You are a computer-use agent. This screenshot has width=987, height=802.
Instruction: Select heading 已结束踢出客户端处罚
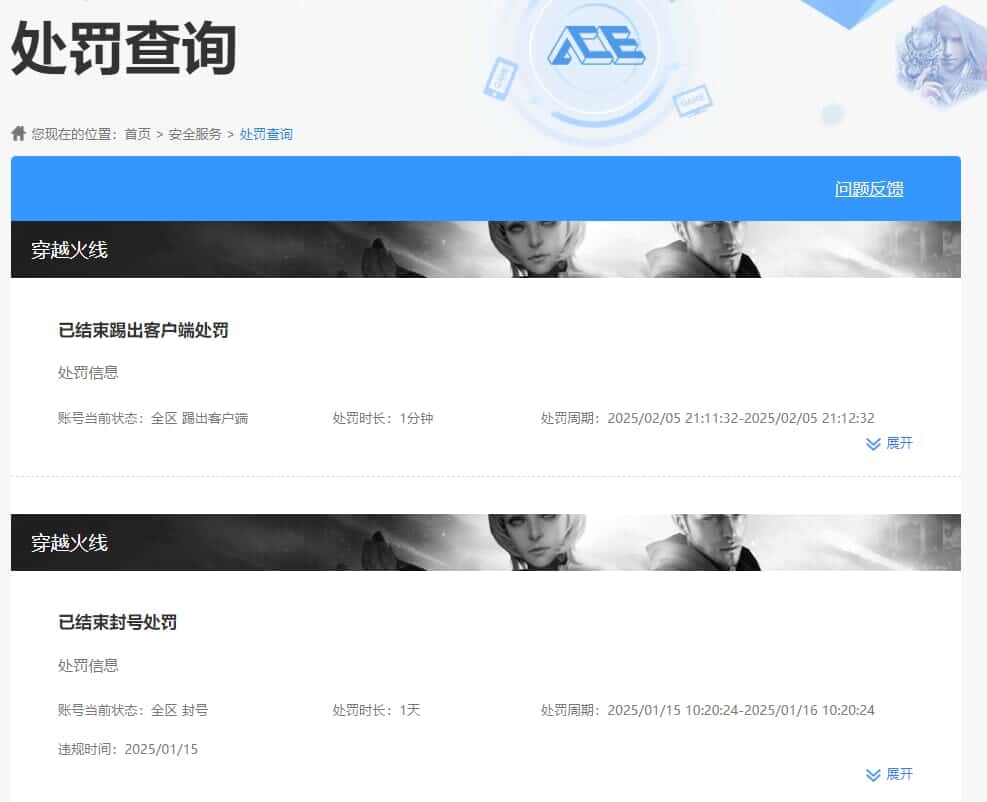point(144,330)
